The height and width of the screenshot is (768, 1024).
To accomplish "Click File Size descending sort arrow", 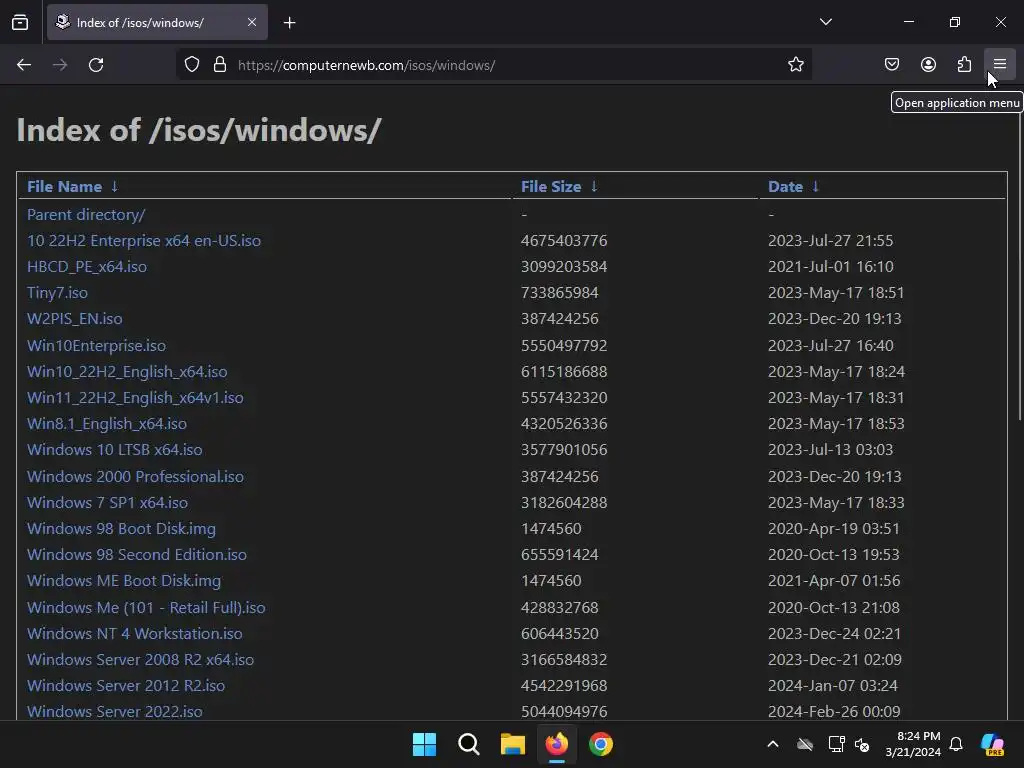I will (x=594, y=187).
